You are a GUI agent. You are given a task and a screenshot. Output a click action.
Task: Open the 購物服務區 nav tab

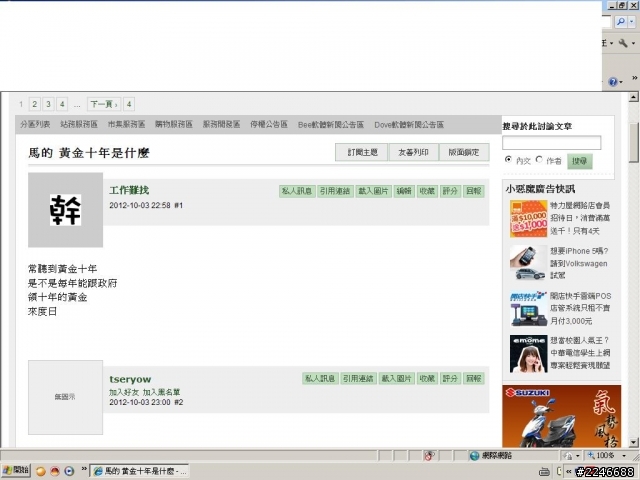(x=174, y=124)
